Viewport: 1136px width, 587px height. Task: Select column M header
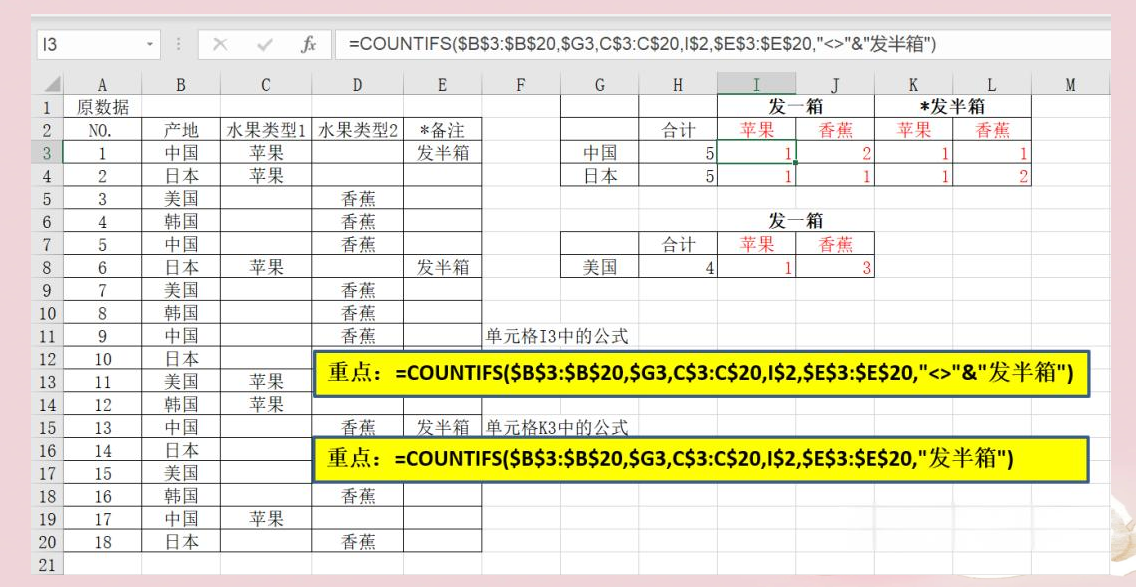click(1070, 85)
